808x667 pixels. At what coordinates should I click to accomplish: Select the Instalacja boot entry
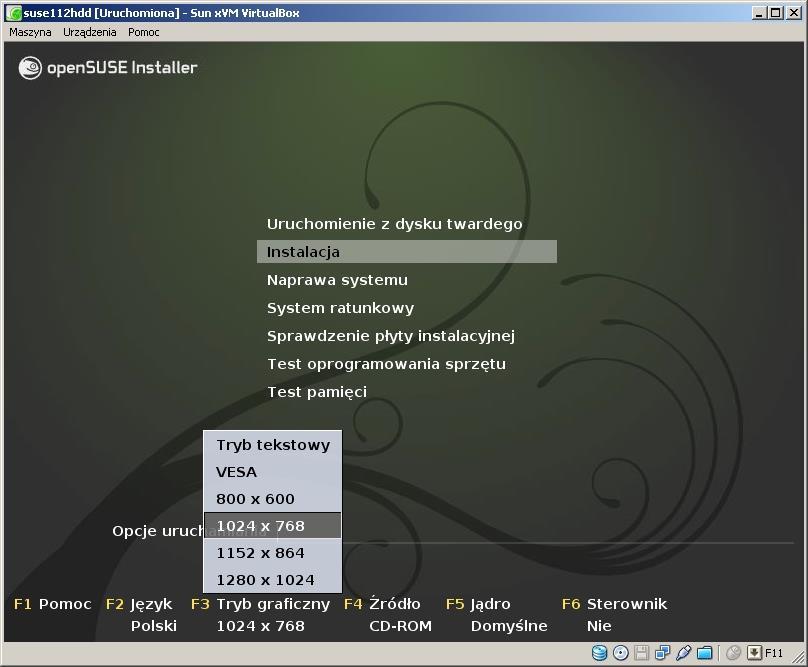(x=407, y=252)
